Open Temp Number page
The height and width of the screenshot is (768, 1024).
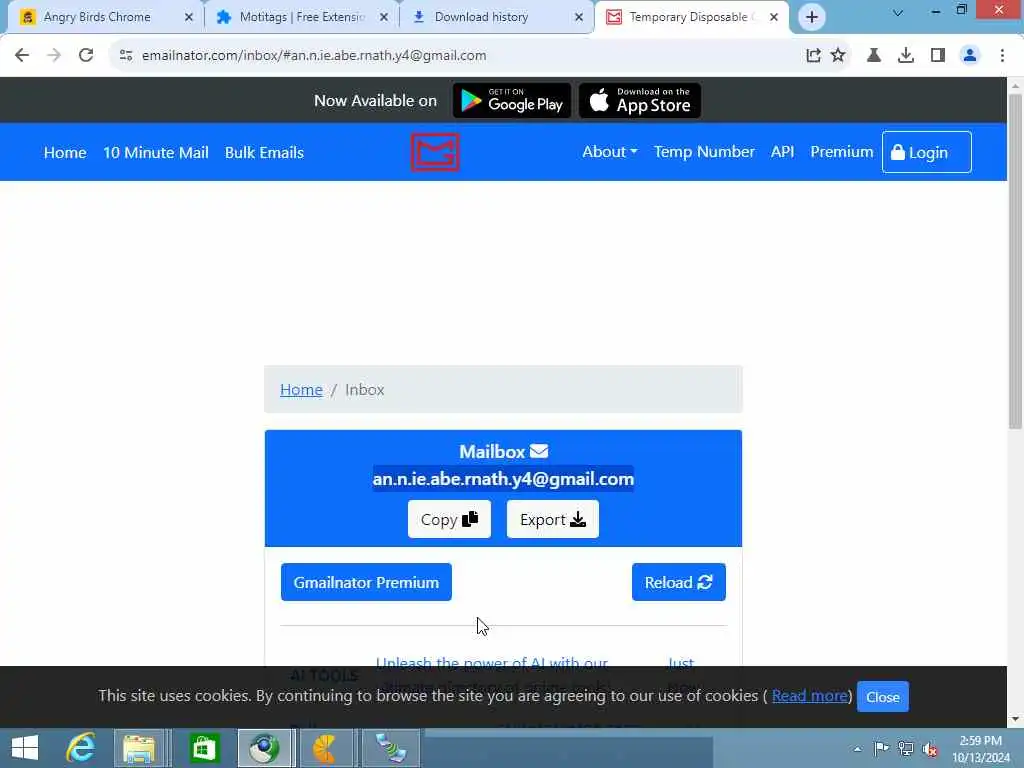pyautogui.click(x=704, y=152)
